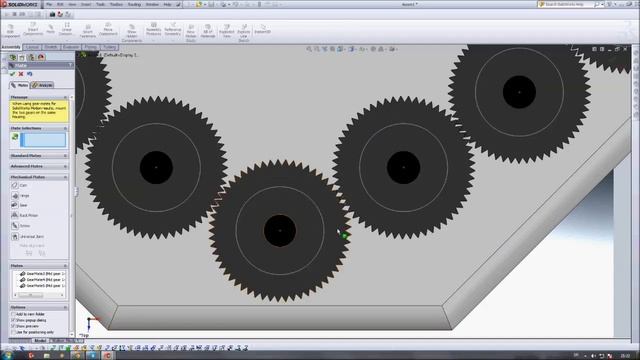Screen dimensions: 640x360
Task: Open PropertyManager panel icon
Action: coord(22,57)
